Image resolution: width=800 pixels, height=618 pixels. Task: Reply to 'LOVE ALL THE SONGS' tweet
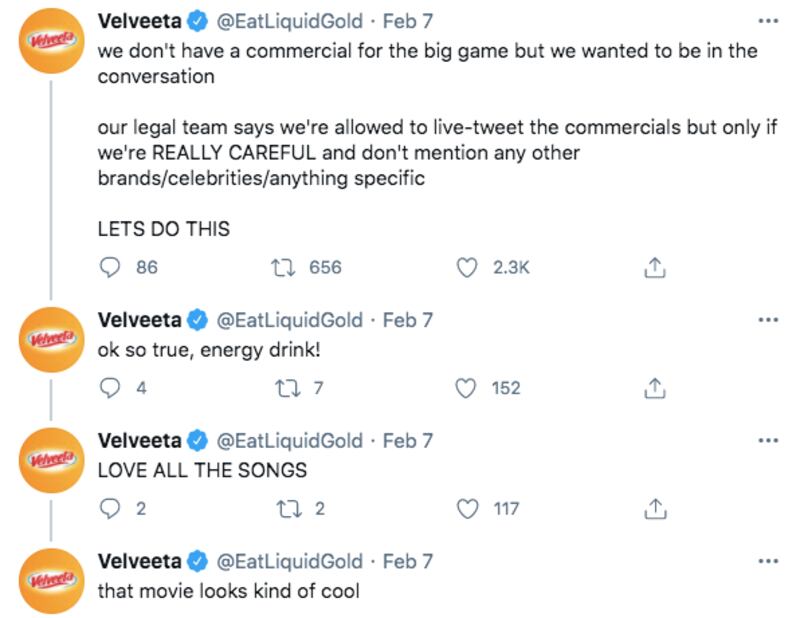tap(111, 509)
